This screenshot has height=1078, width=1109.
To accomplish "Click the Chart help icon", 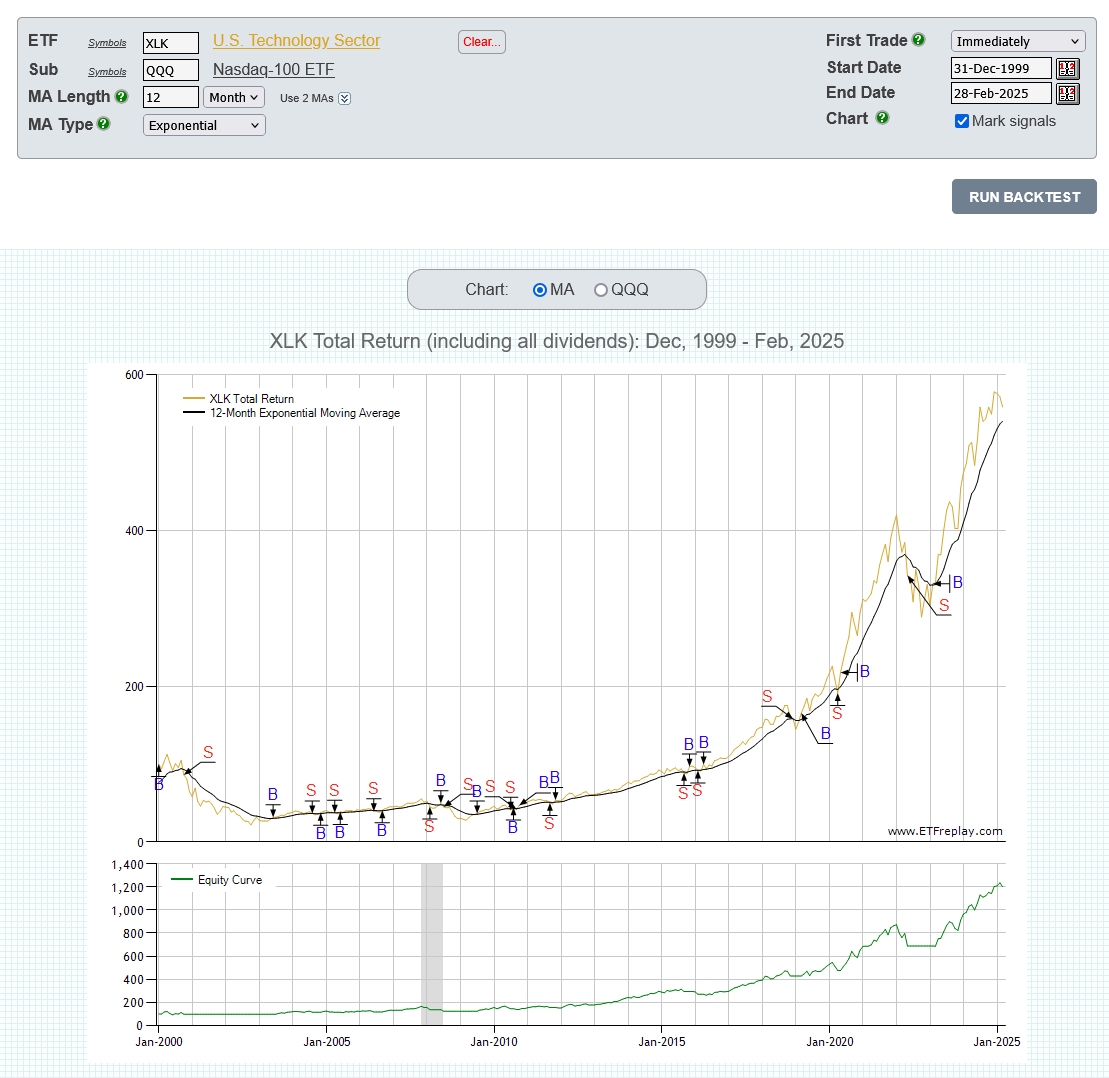I will click(882, 117).
